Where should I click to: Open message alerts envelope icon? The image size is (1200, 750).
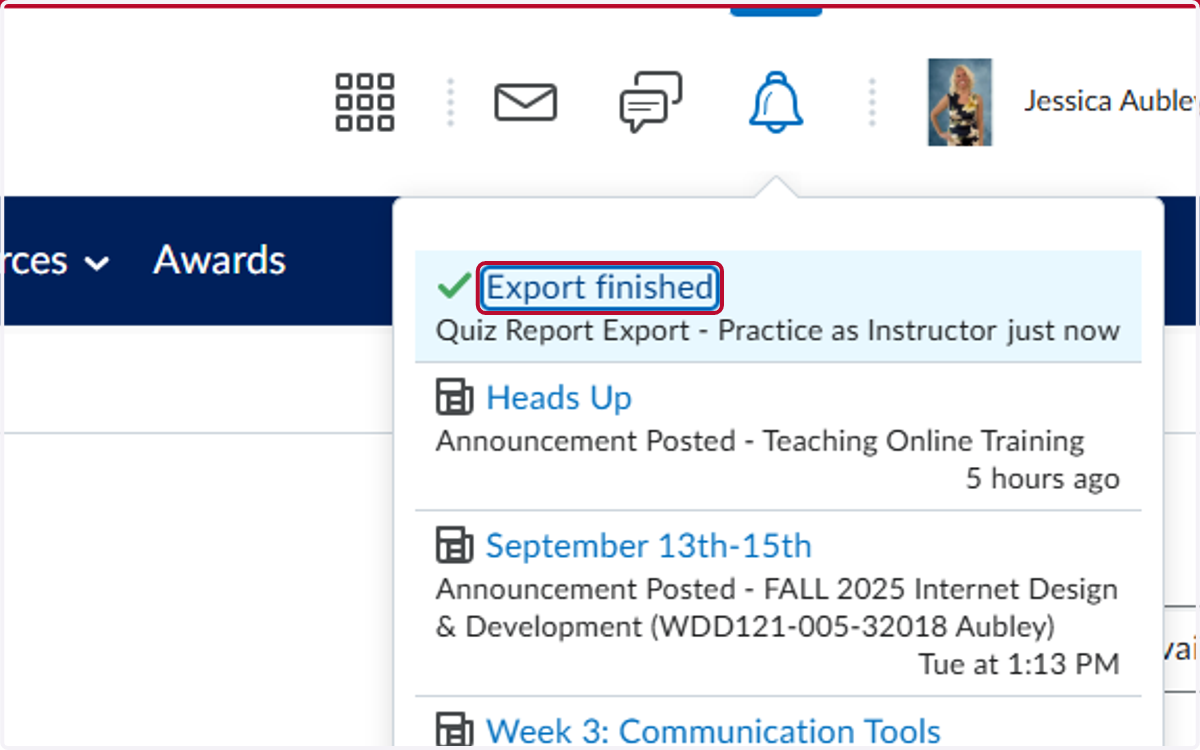click(x=526, y=102)
